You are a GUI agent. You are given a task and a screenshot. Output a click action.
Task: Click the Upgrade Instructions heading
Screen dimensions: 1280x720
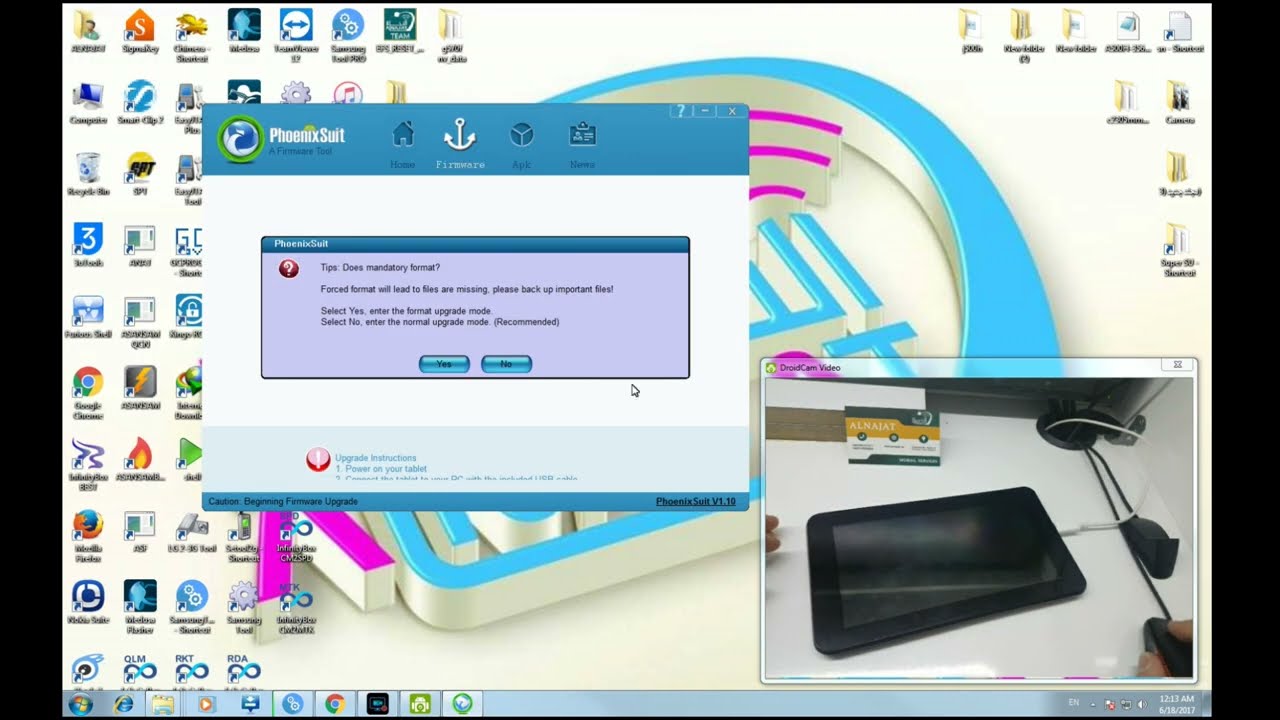tap(375, 458)
